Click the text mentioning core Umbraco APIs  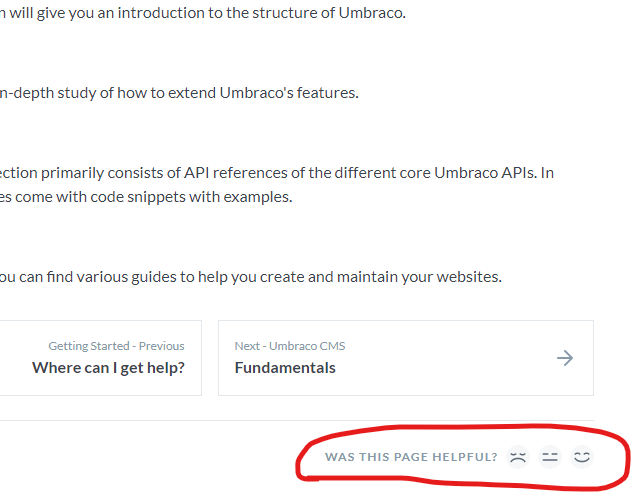tap(280, 172)
